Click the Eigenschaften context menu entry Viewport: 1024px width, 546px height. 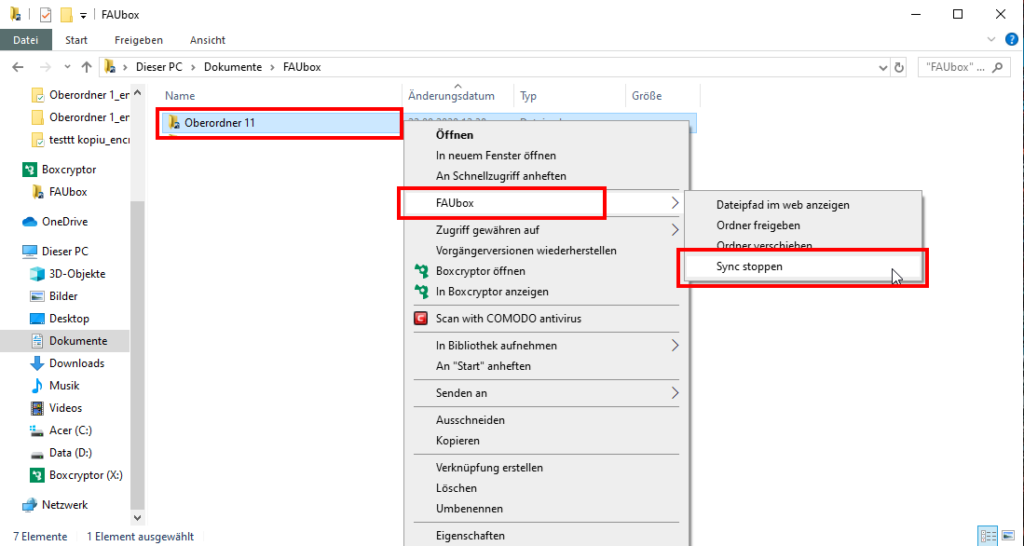[469, 536]
